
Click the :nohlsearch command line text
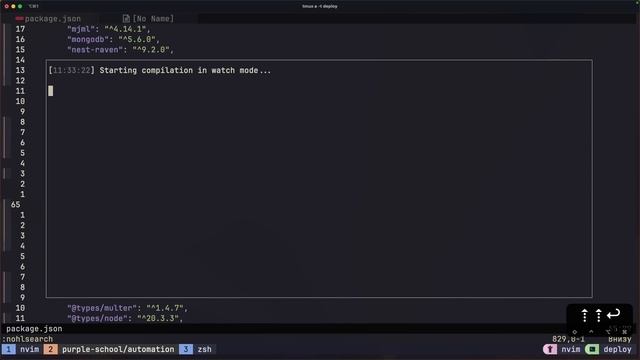click(27, 339)
